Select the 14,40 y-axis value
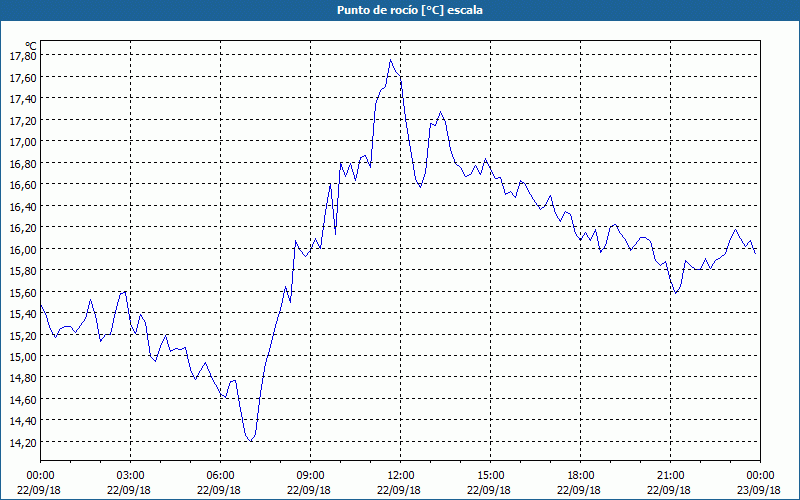Viewport: 800px width, 500px height. [x=22, y=420]
